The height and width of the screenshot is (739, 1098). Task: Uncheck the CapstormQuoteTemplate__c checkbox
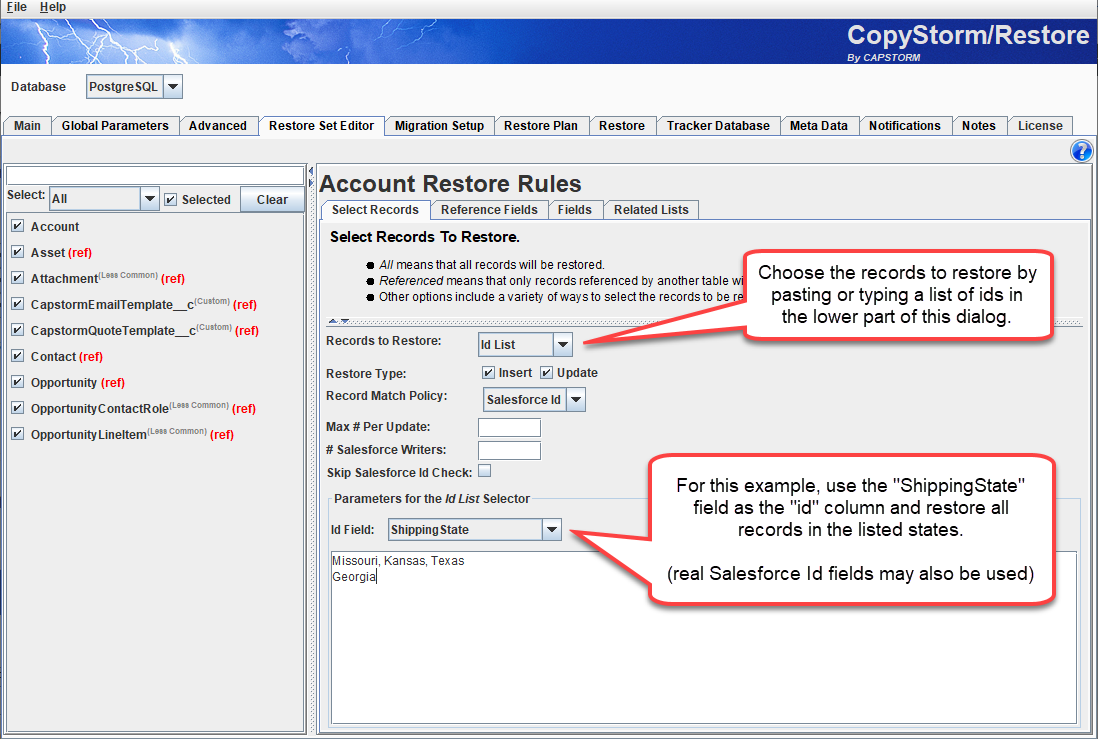[x=18, y=330]
